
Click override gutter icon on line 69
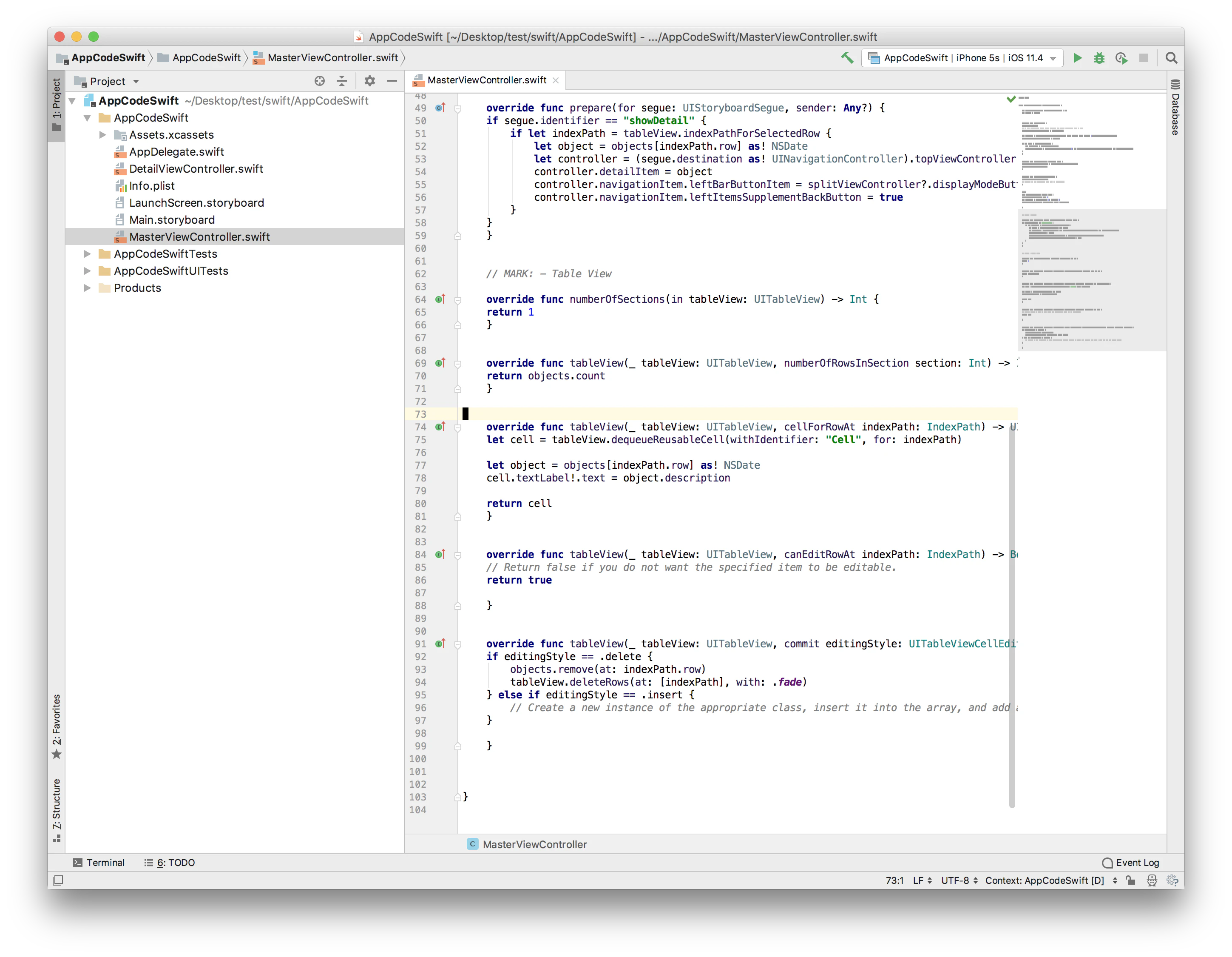tap(440, 363)
